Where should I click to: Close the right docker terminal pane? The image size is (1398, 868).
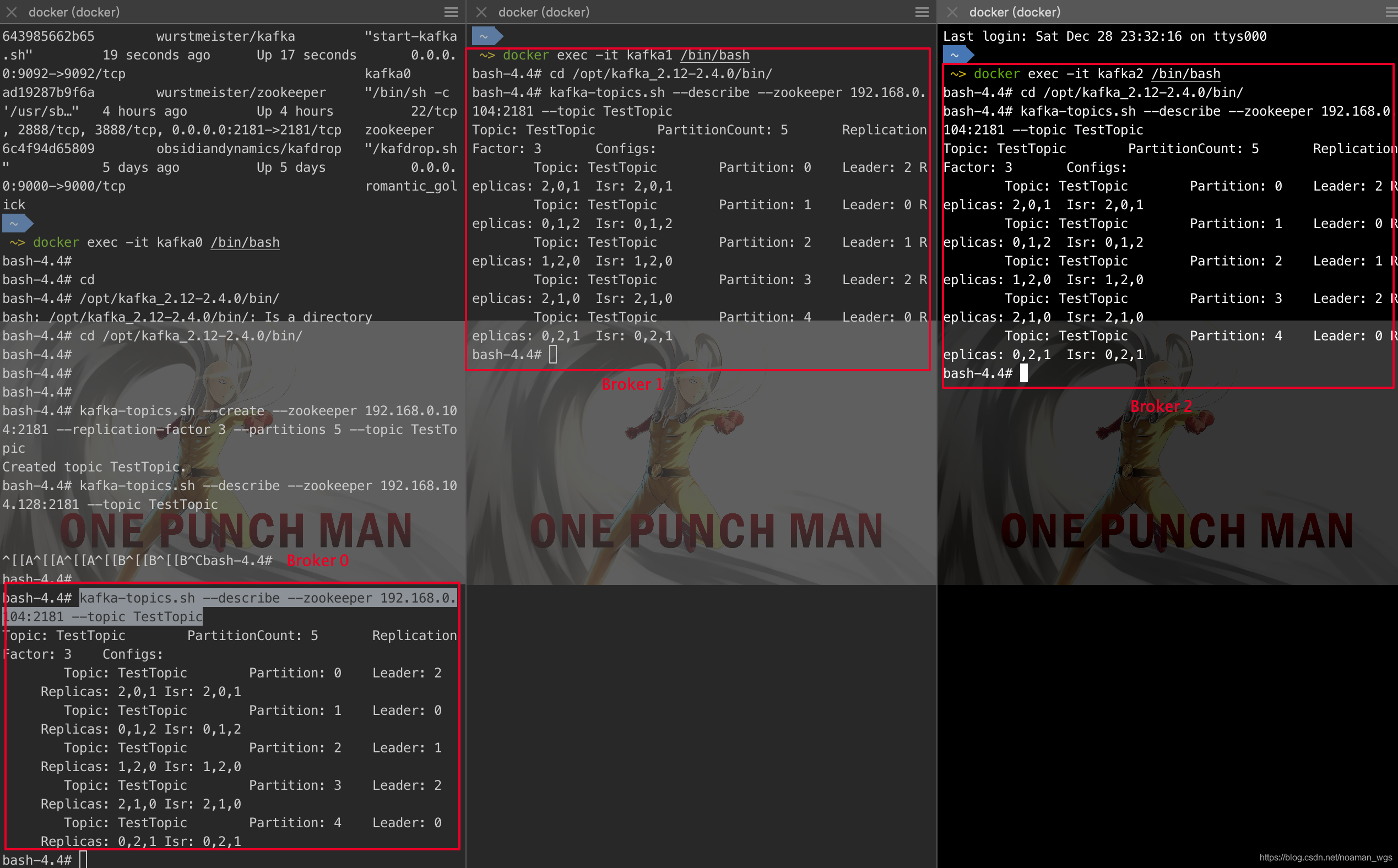(952, 12)
